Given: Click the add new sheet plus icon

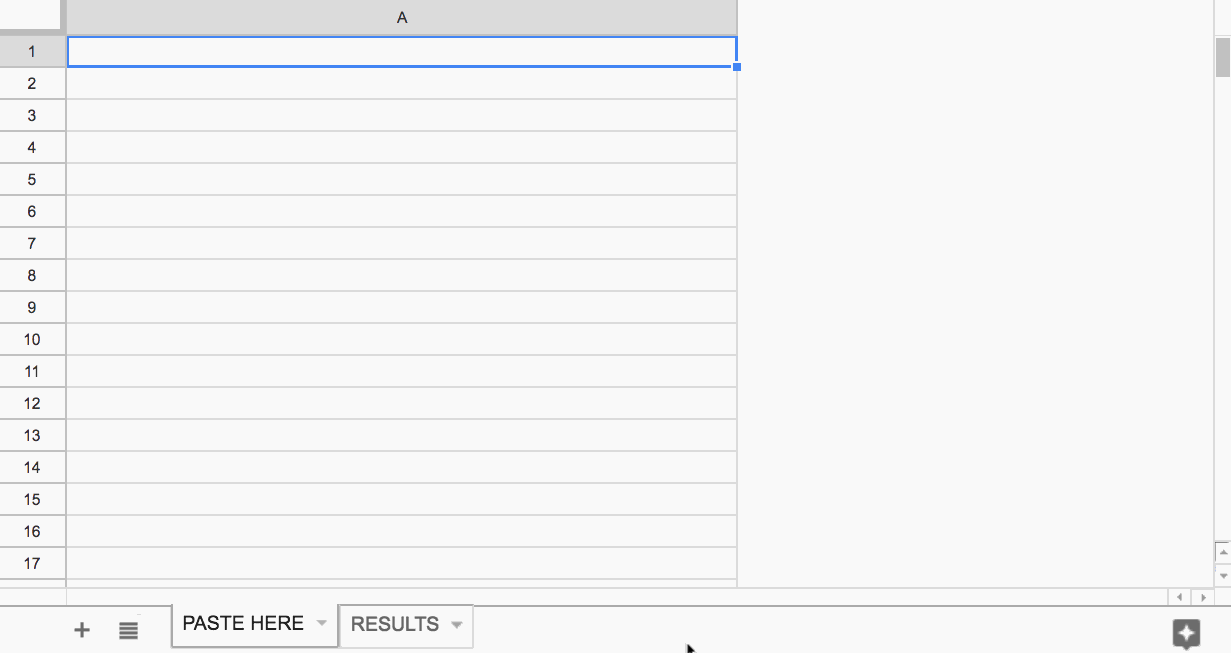Looking at the screenshot, I should (x=82, y=630).
